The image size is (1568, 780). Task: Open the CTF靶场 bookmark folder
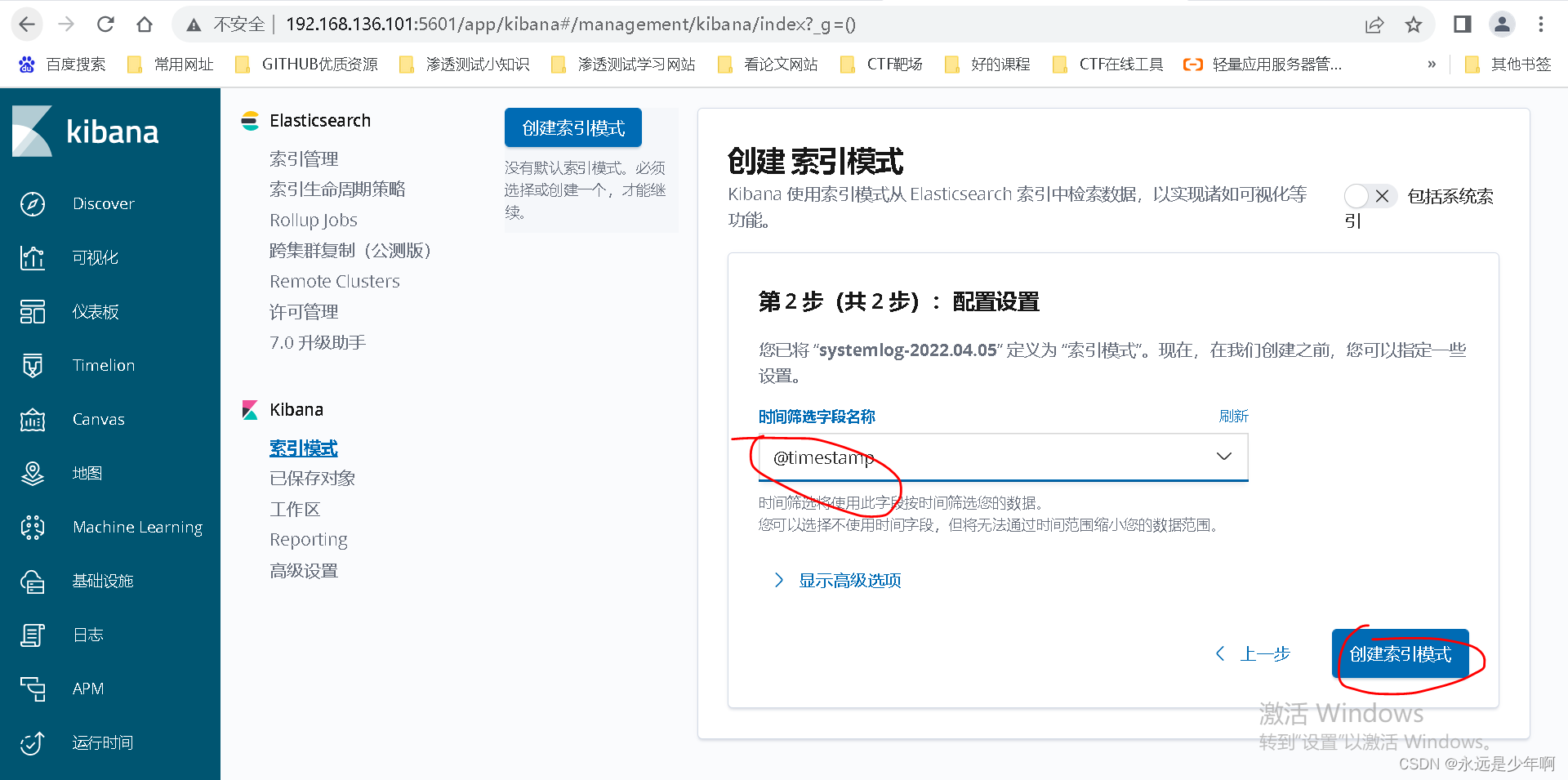(881, 65)
